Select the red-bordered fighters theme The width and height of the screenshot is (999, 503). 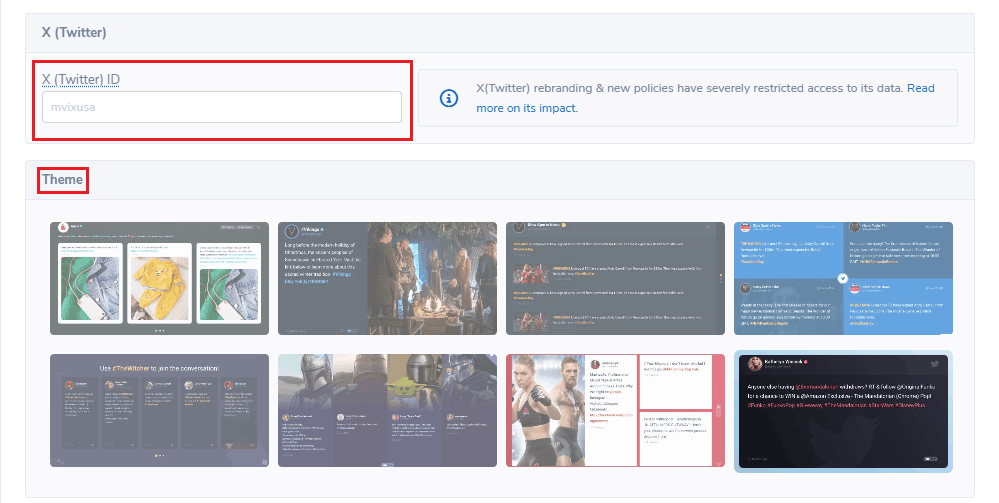coord(615,411)
